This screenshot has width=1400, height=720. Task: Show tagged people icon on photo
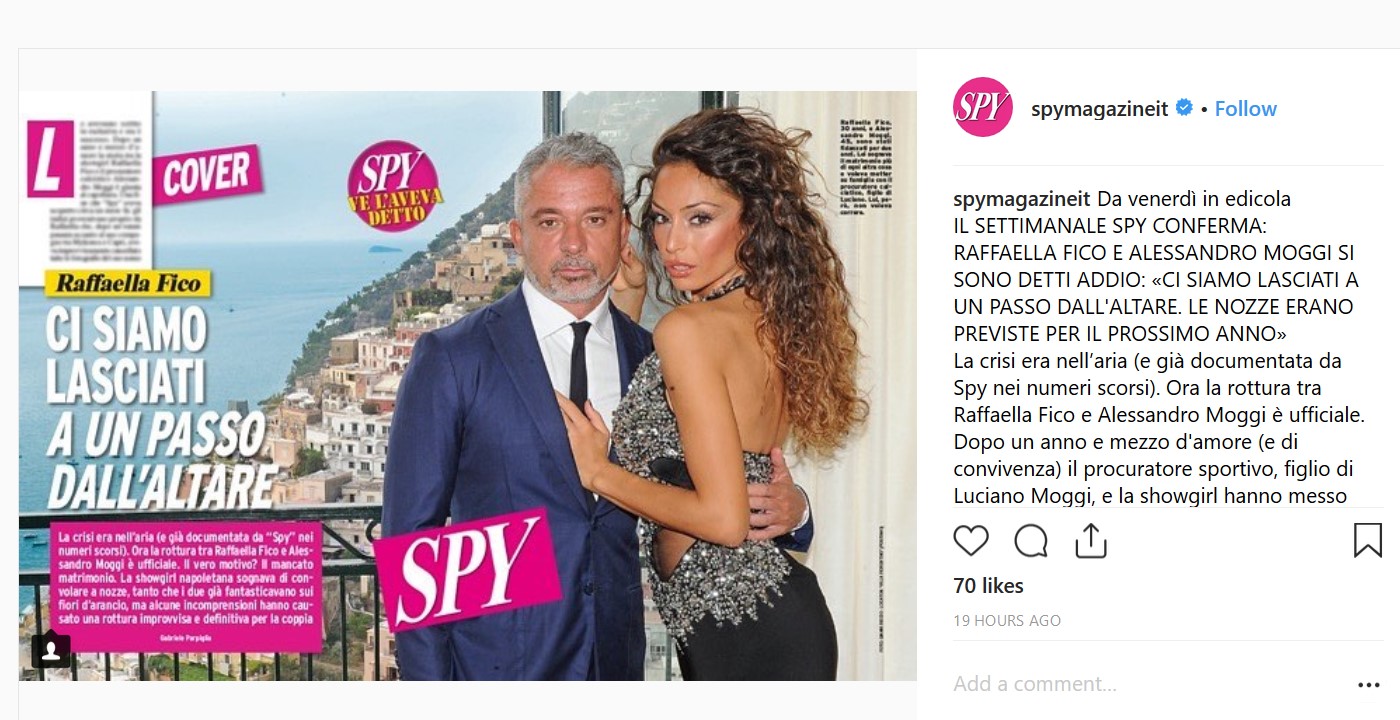(51, 651)
